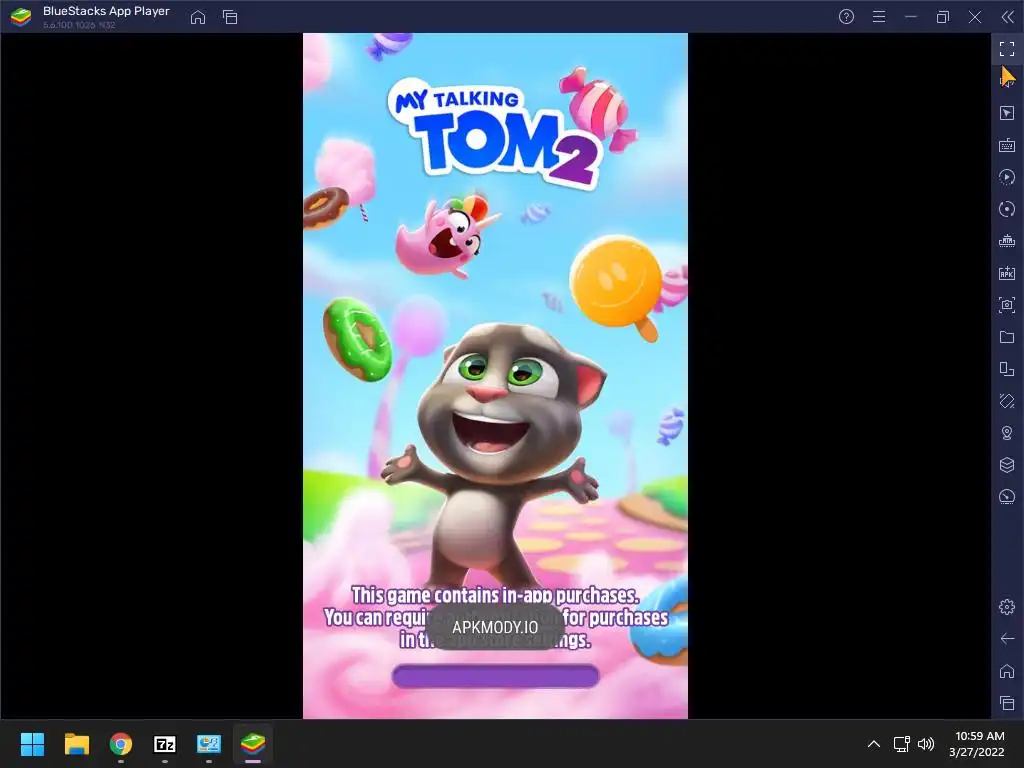
Task: Click the shake device icon
Action: click(x=1007, y=401)
